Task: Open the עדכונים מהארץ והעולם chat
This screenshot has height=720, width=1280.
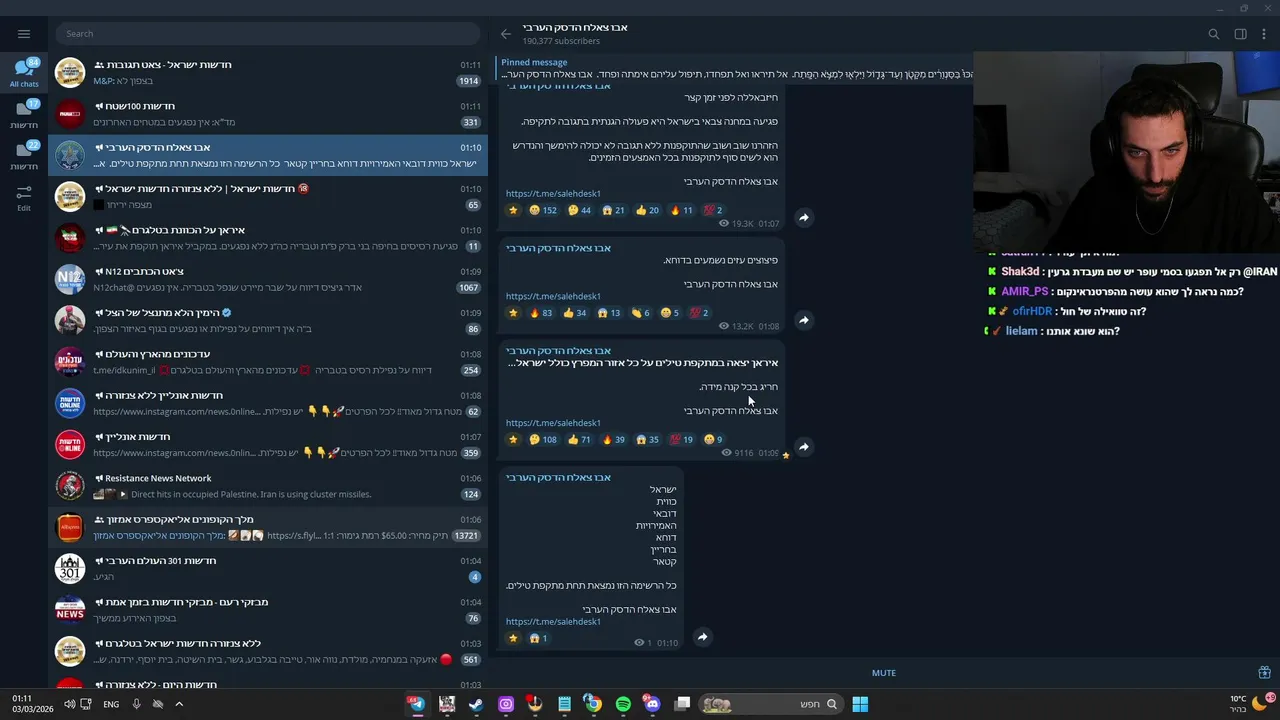Action: (x=268, y=362)
